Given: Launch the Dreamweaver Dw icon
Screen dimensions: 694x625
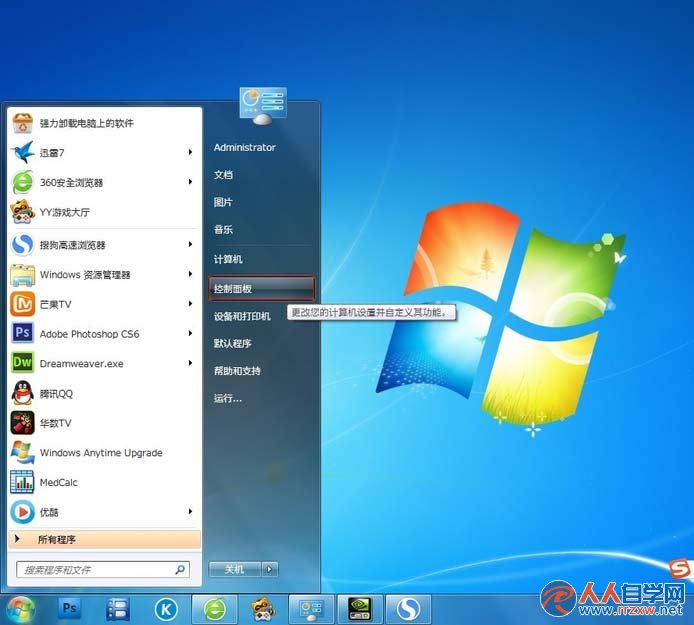Looking at the screenshot, I should [x=23, y=363].
